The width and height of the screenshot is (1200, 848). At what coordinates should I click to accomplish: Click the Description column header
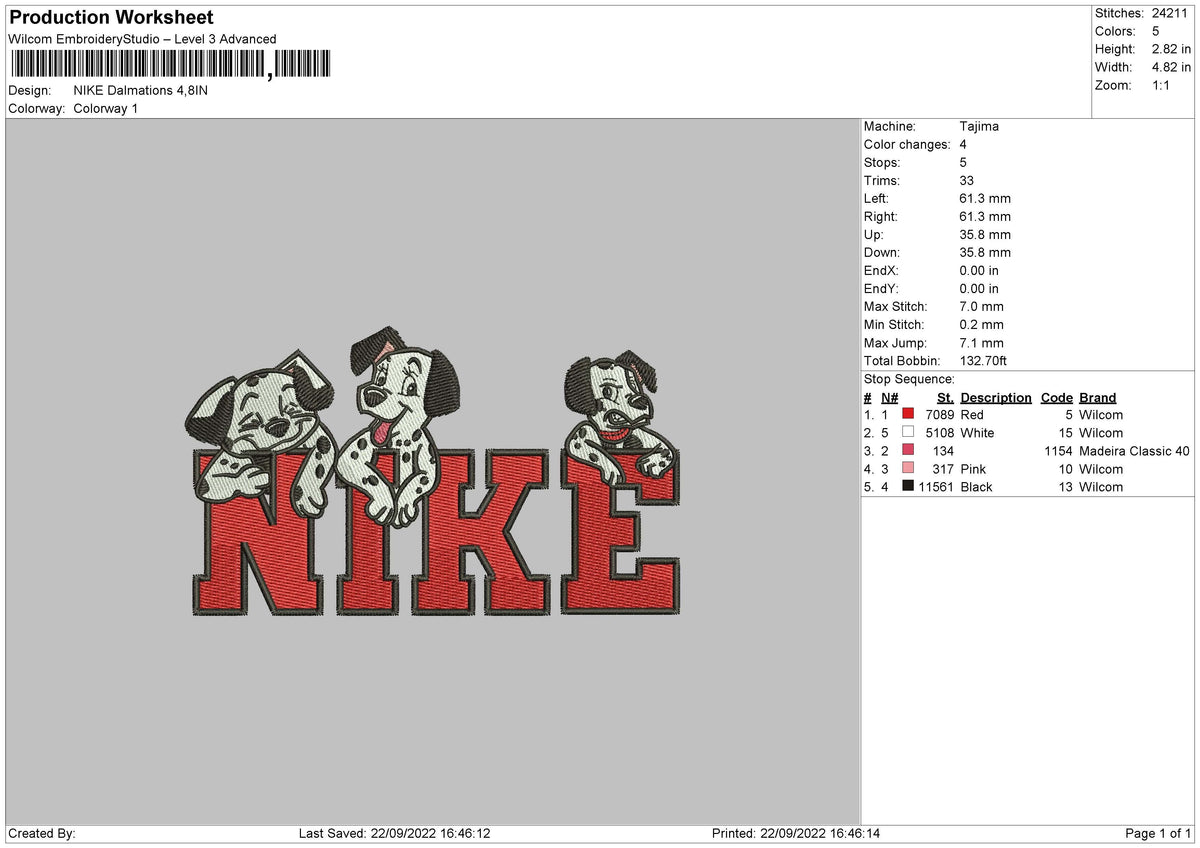[x=996, y=397]
